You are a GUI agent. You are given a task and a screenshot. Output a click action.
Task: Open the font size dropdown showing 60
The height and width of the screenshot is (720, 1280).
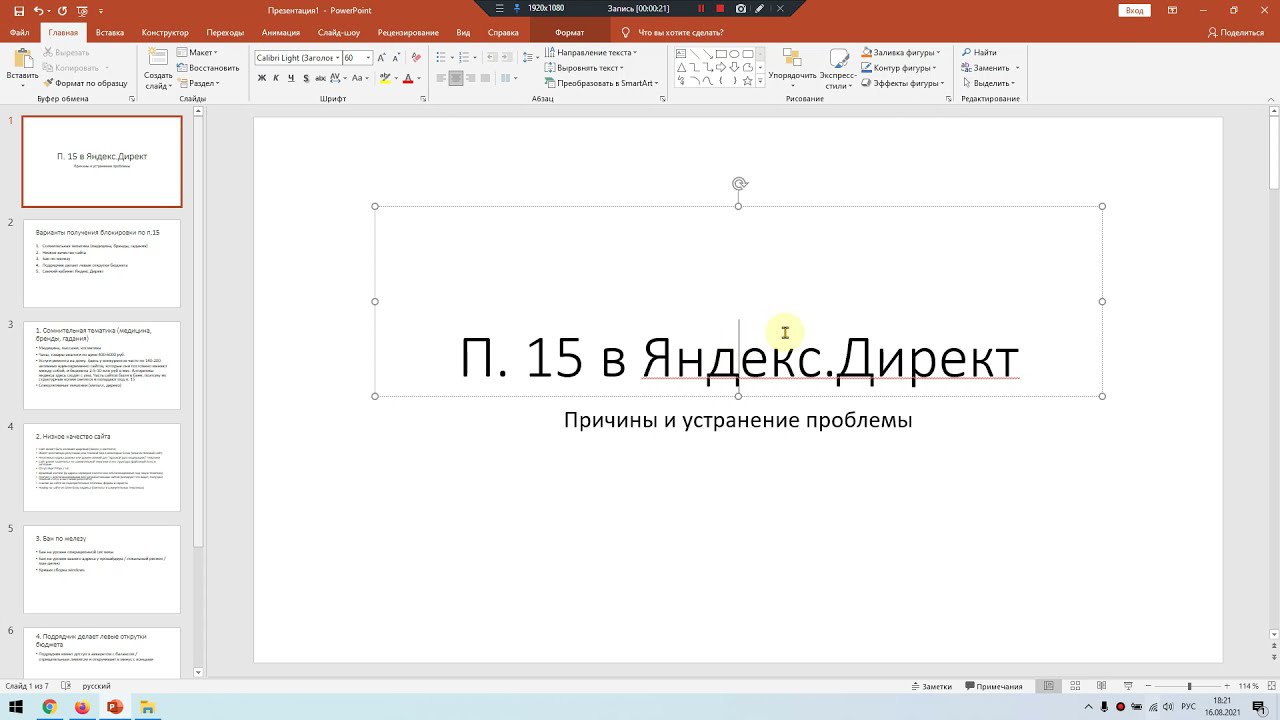[x=368, y=58]
